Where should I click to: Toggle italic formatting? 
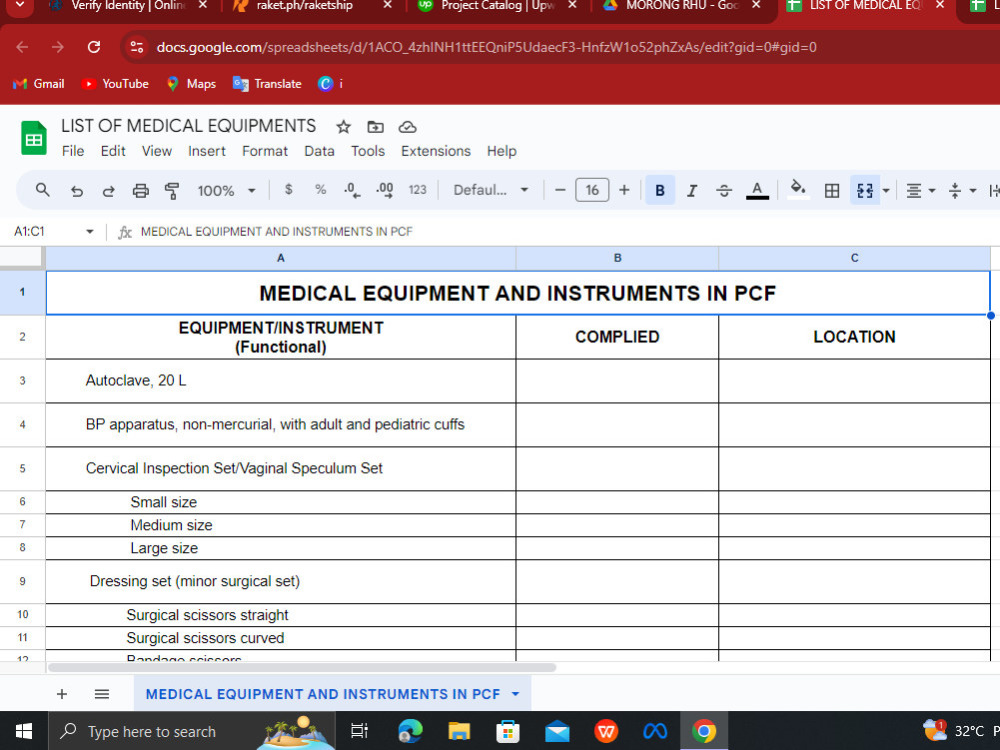692,191
